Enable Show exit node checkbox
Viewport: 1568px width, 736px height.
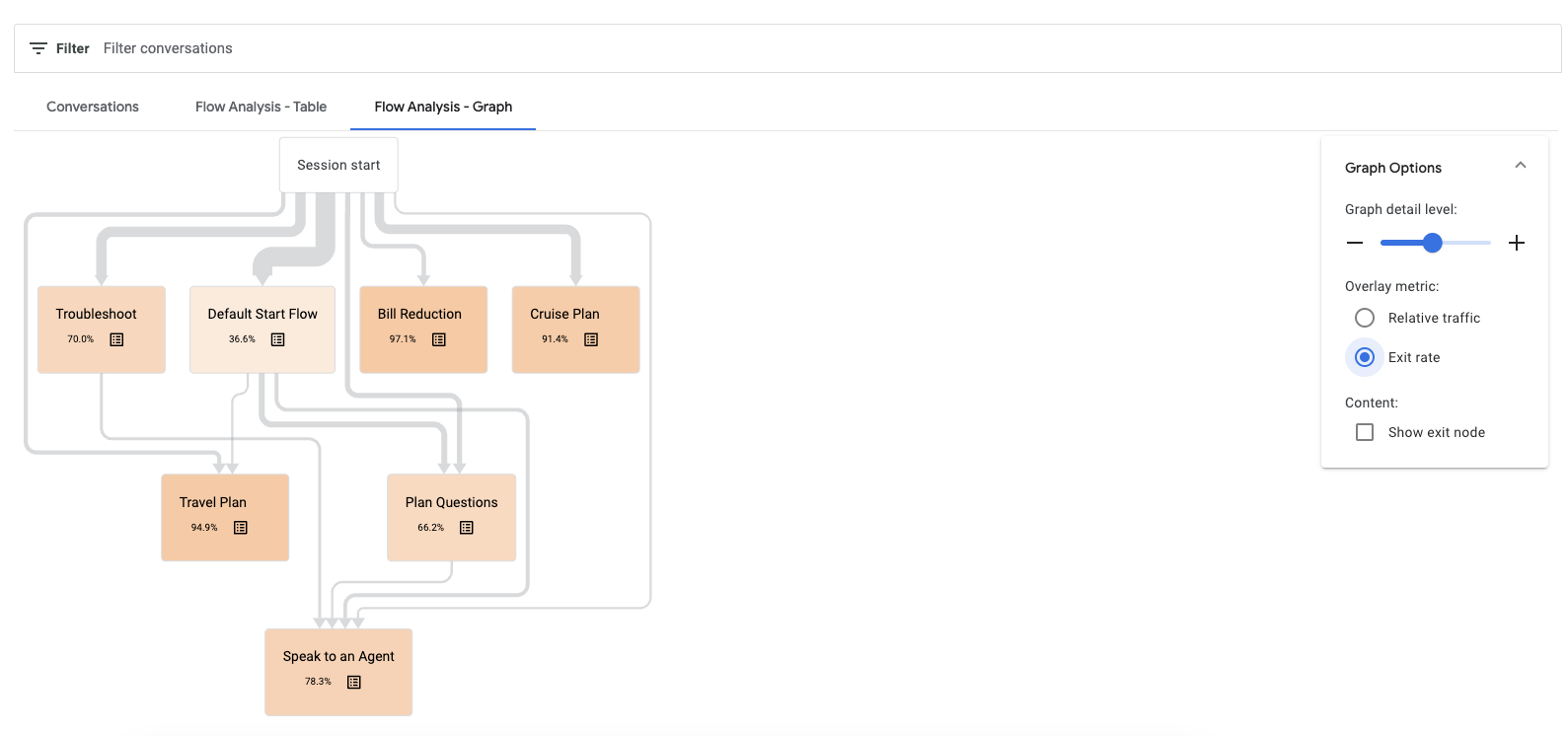1365,432
